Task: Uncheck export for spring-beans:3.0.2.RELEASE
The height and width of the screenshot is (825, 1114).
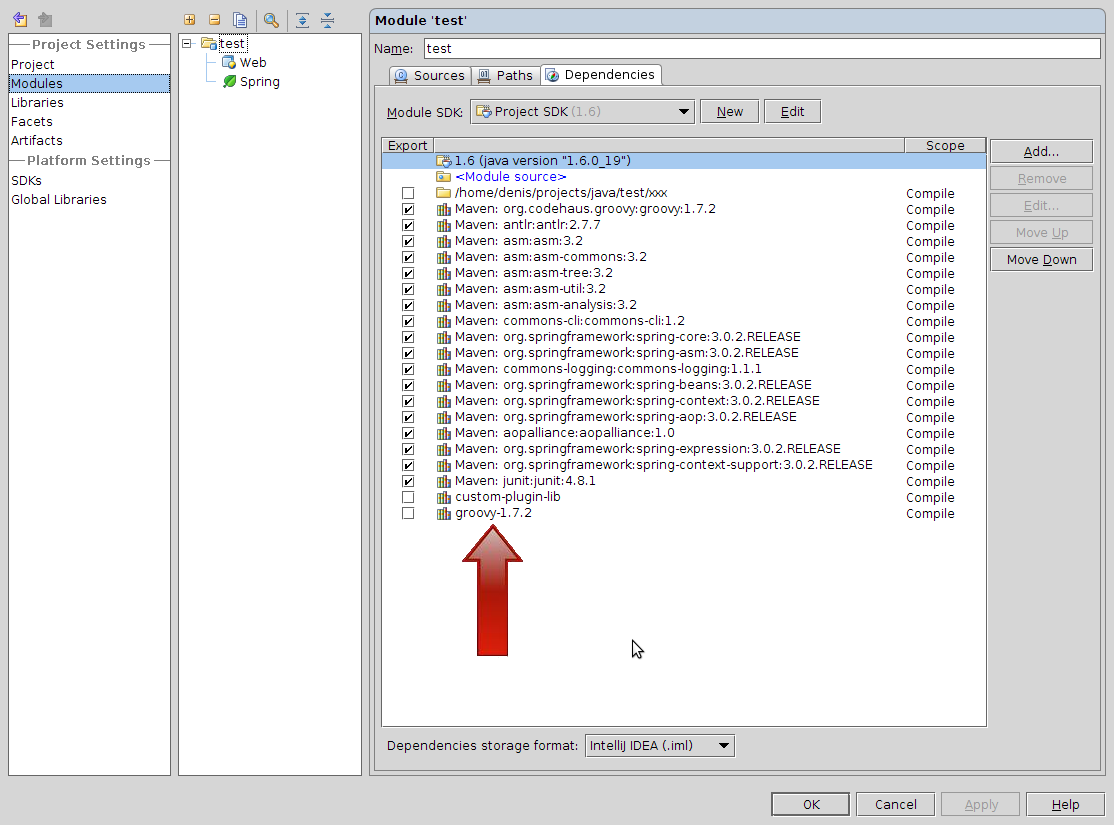Action: coord(408,385)
